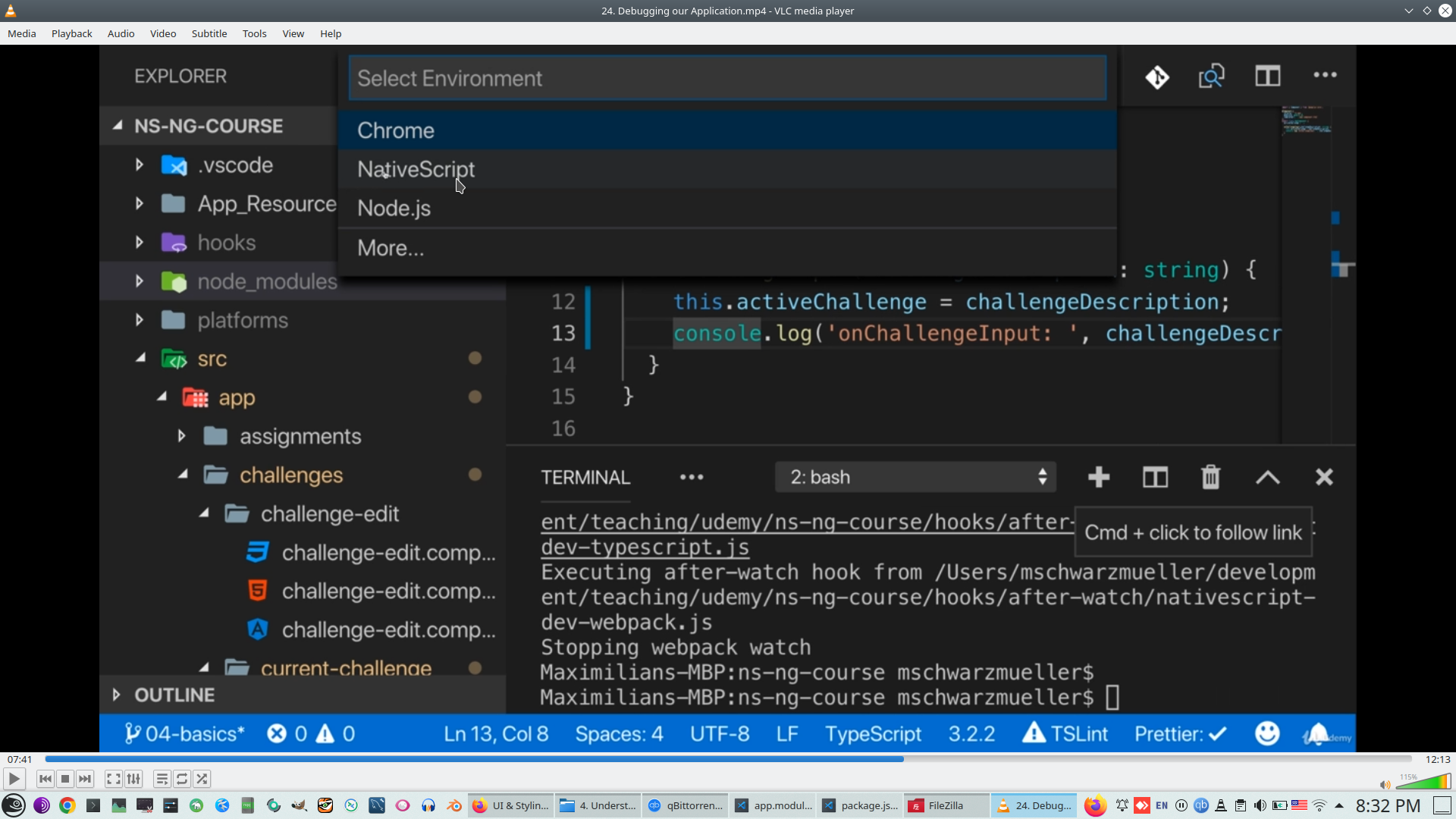
Task: Open the Subtitle menu
Action: click(209, 33)
